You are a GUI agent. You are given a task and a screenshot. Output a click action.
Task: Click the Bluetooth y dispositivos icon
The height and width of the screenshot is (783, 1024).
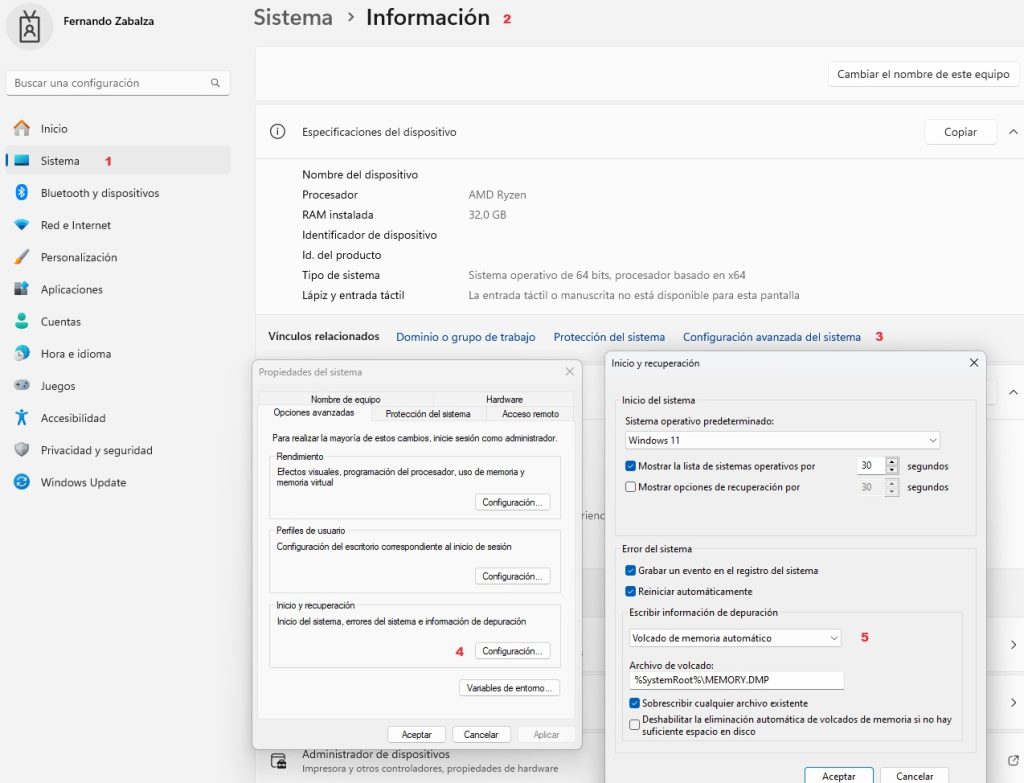click(22, 193)
